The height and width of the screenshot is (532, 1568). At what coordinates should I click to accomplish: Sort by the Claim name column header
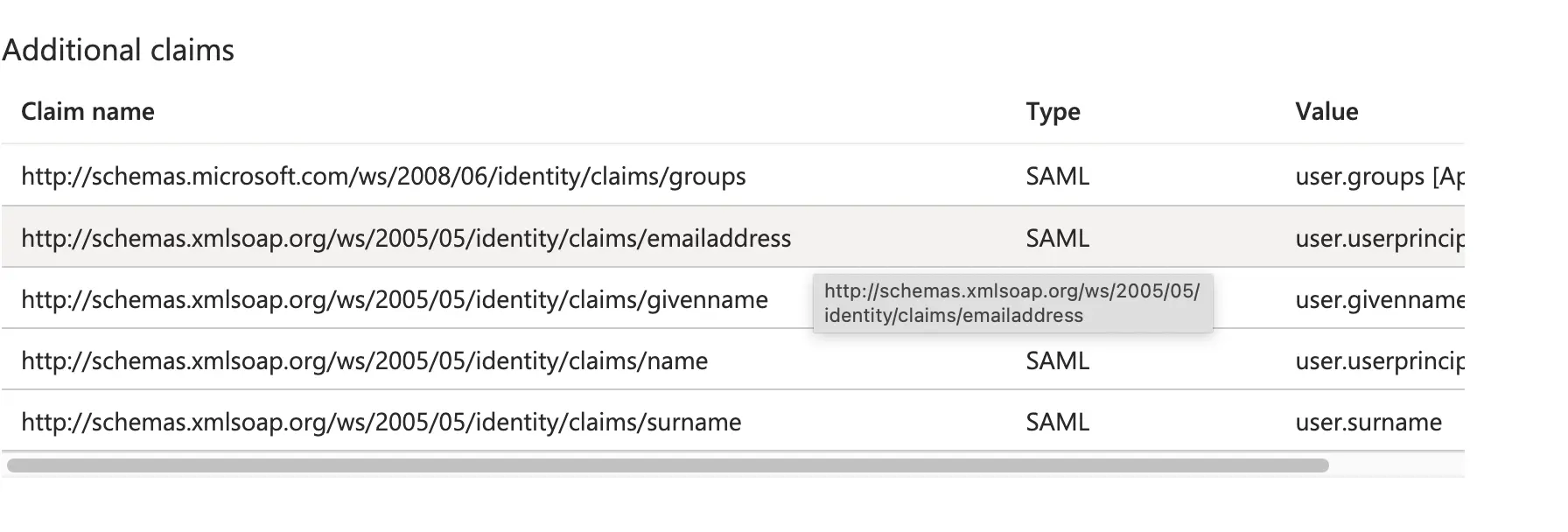tap(87, 111)
